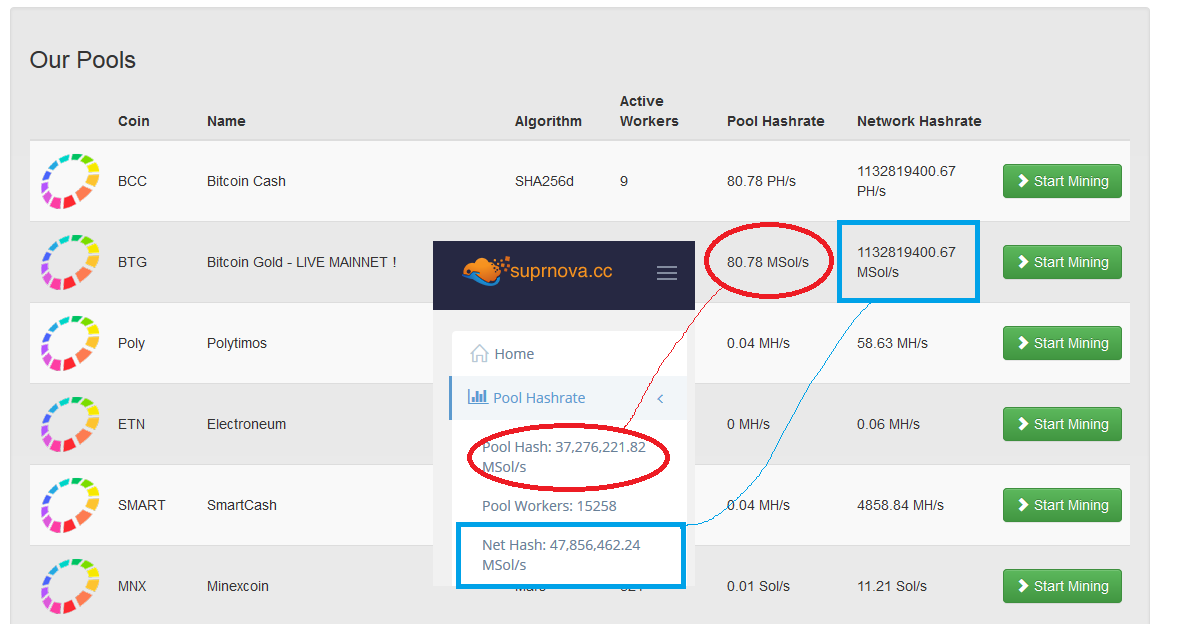Click the Minexcoin coin logo icon

pos(69,586)
